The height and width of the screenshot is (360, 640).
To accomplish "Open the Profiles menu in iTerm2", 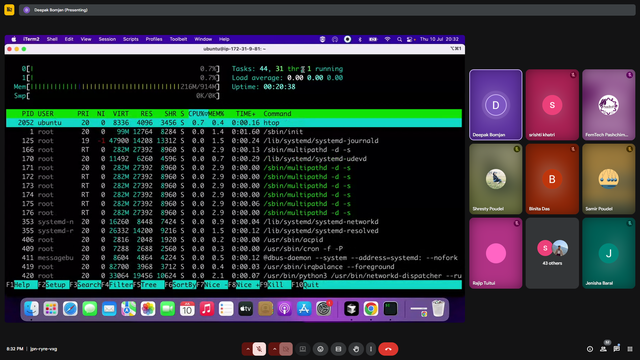I will coord(154,39).
